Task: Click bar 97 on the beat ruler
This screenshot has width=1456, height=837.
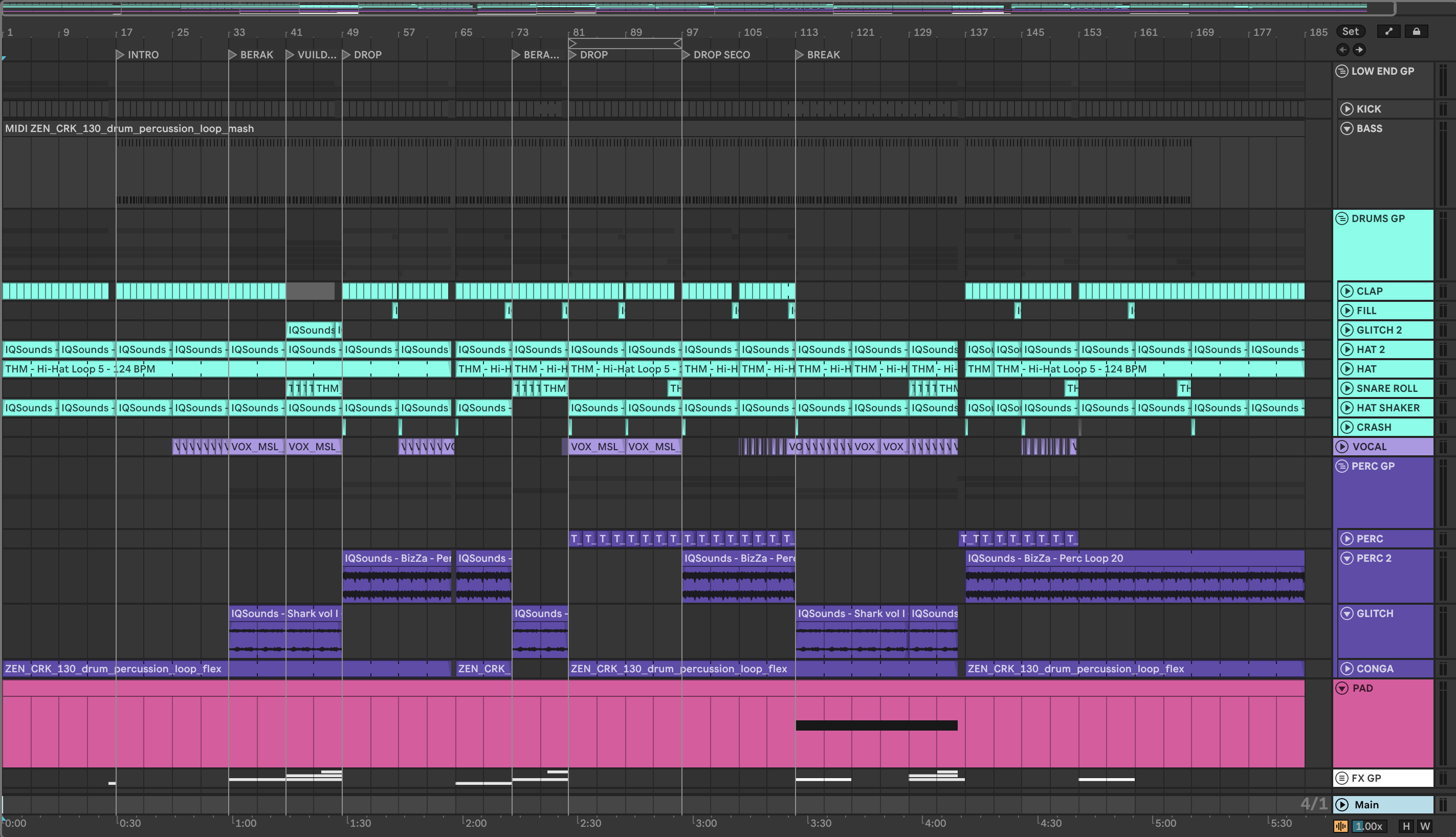Action: [x=692, y=33]
